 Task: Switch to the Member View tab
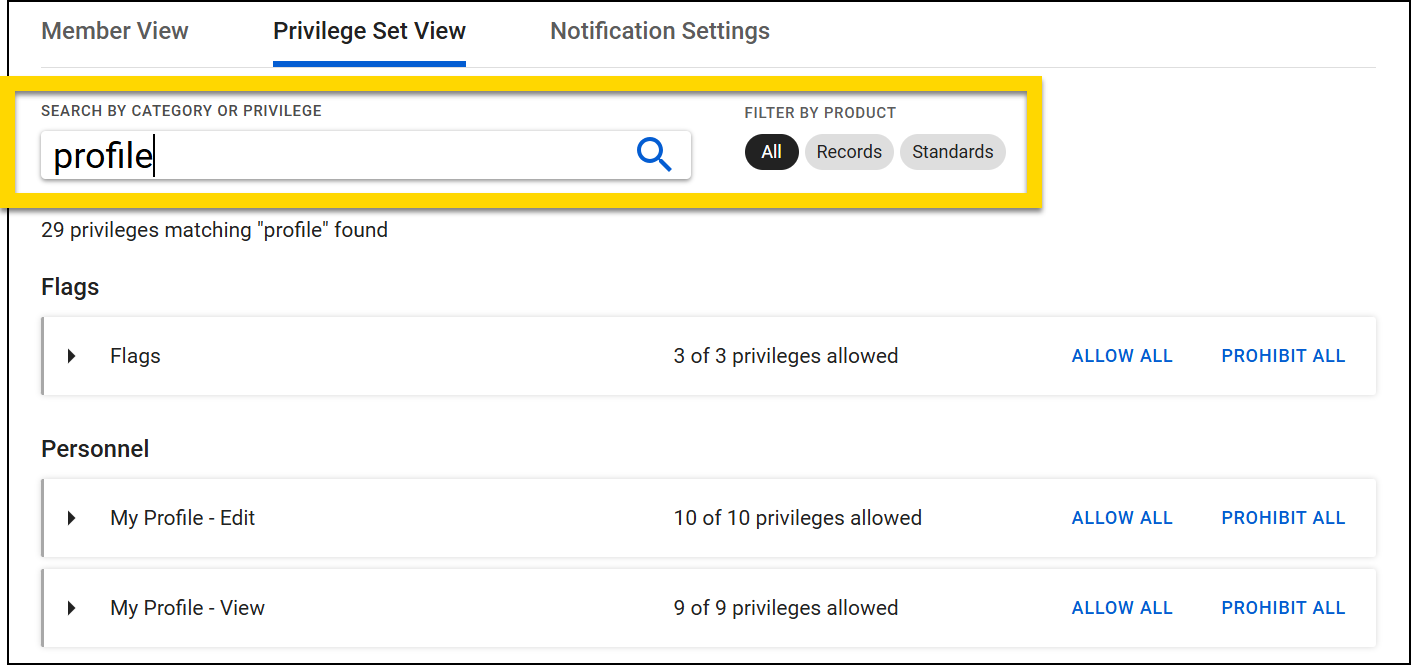(x=114, y=31)
